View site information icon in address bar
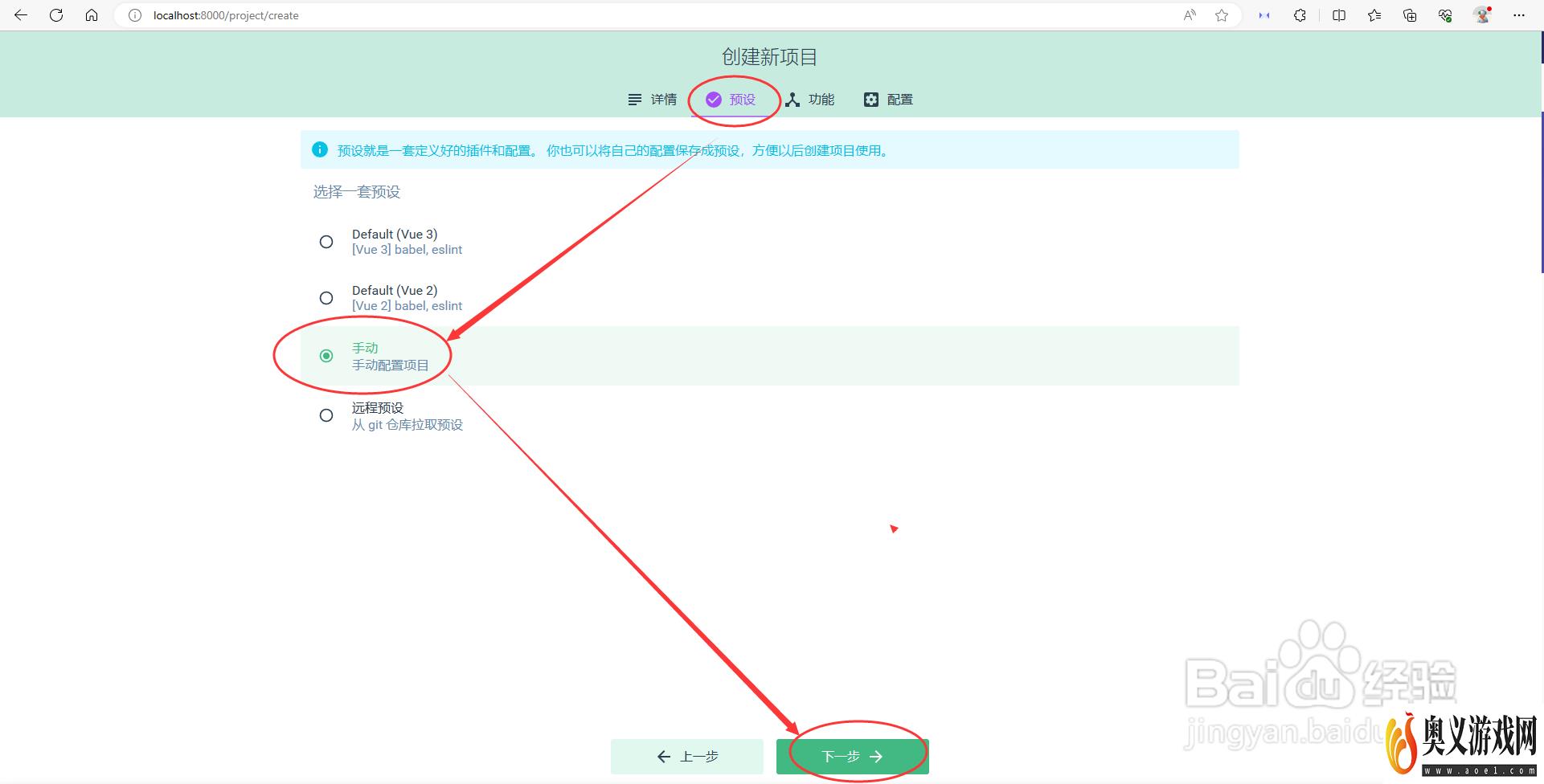 (x=135, y=15)
